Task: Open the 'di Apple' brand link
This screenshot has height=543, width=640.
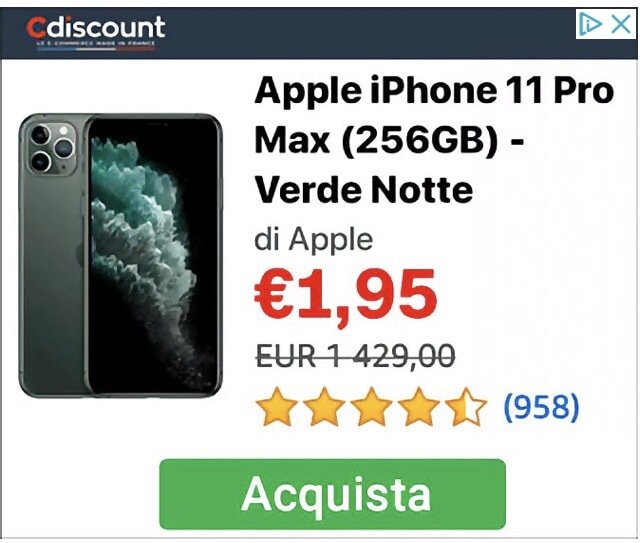Action: 313,239
